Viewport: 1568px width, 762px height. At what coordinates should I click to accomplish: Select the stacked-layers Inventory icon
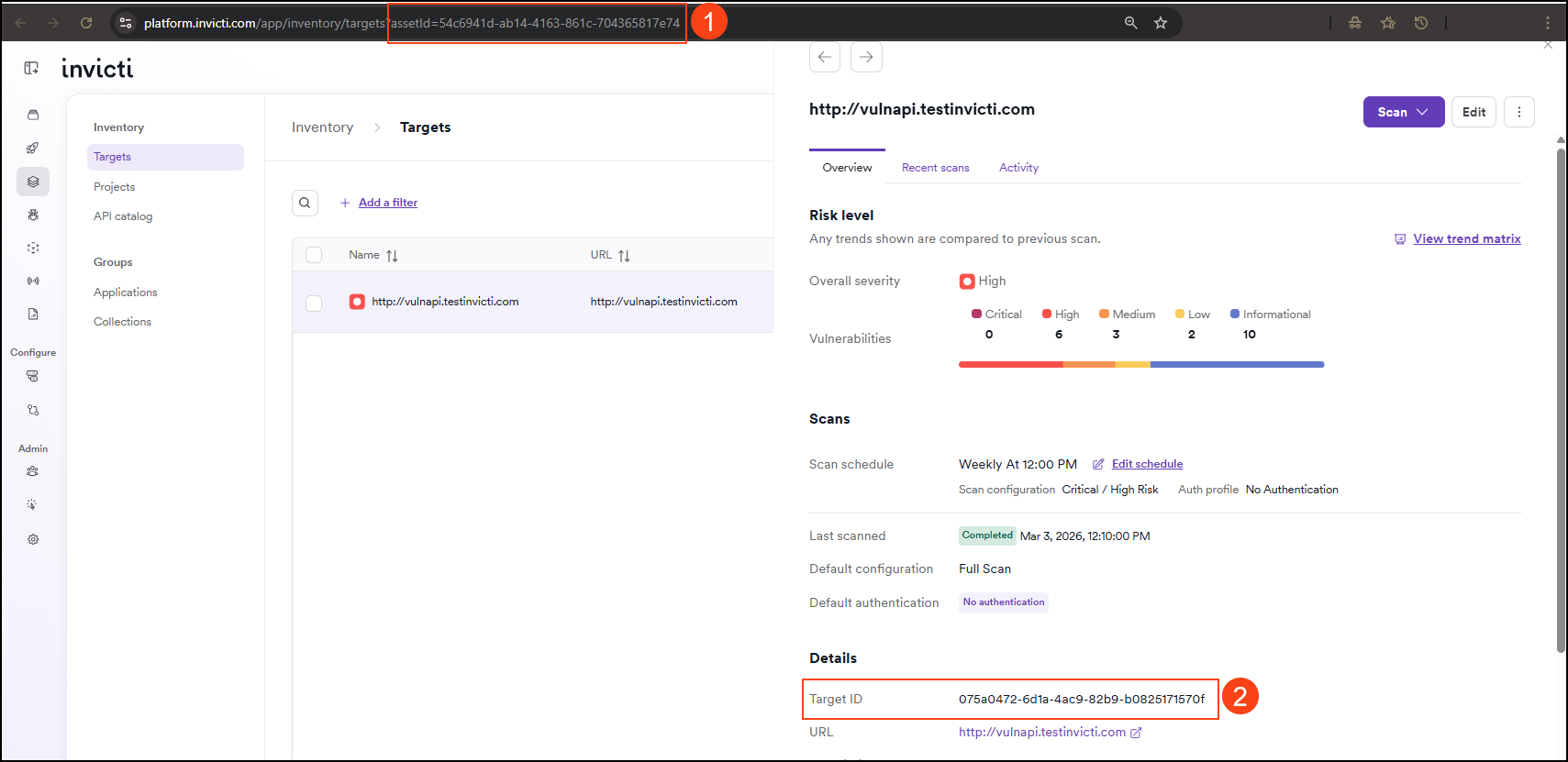click(x=33, y=182)
